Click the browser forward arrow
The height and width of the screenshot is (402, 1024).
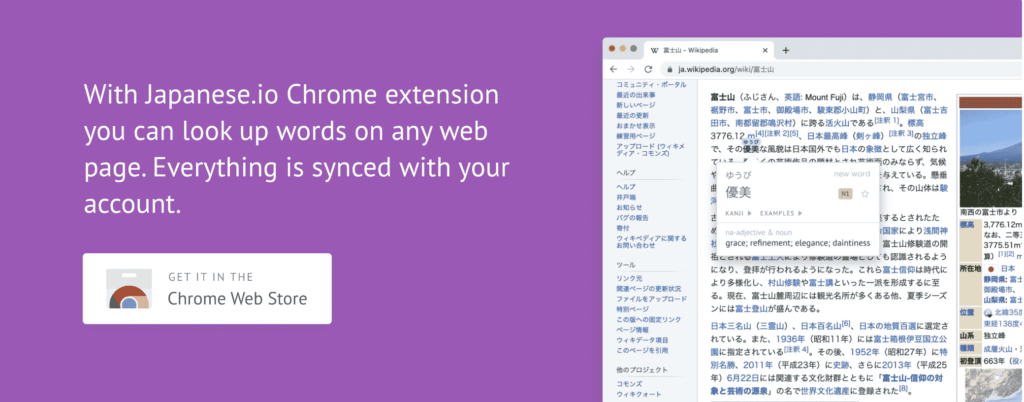tap(630, 69)
